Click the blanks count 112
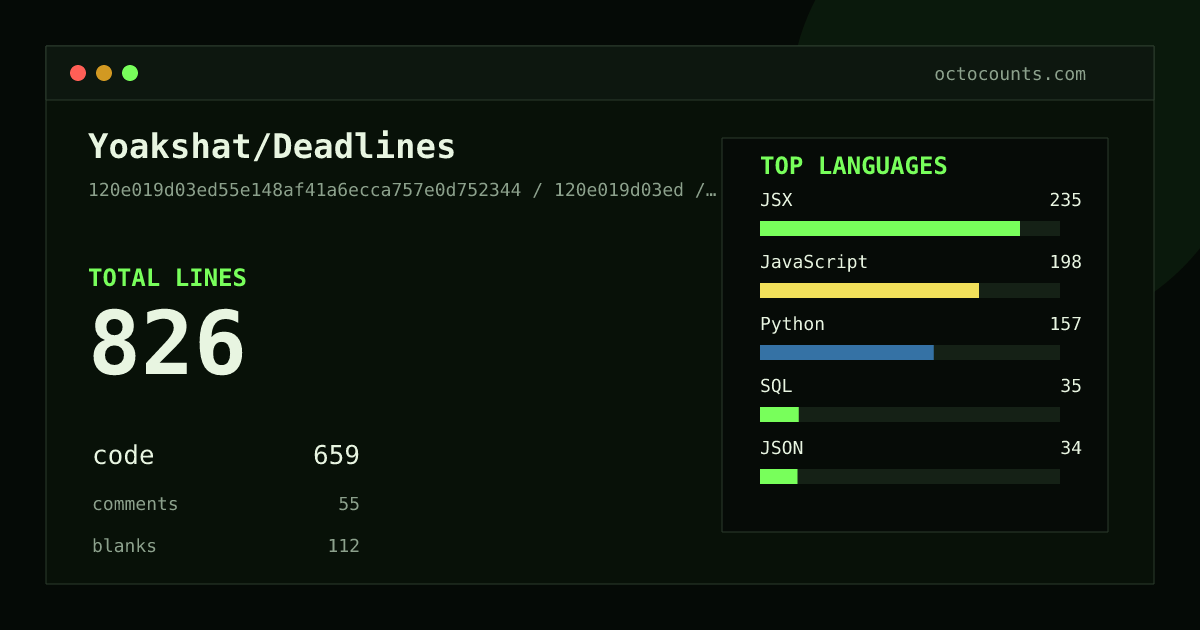 pyautogui.click(x=344, y=546)
